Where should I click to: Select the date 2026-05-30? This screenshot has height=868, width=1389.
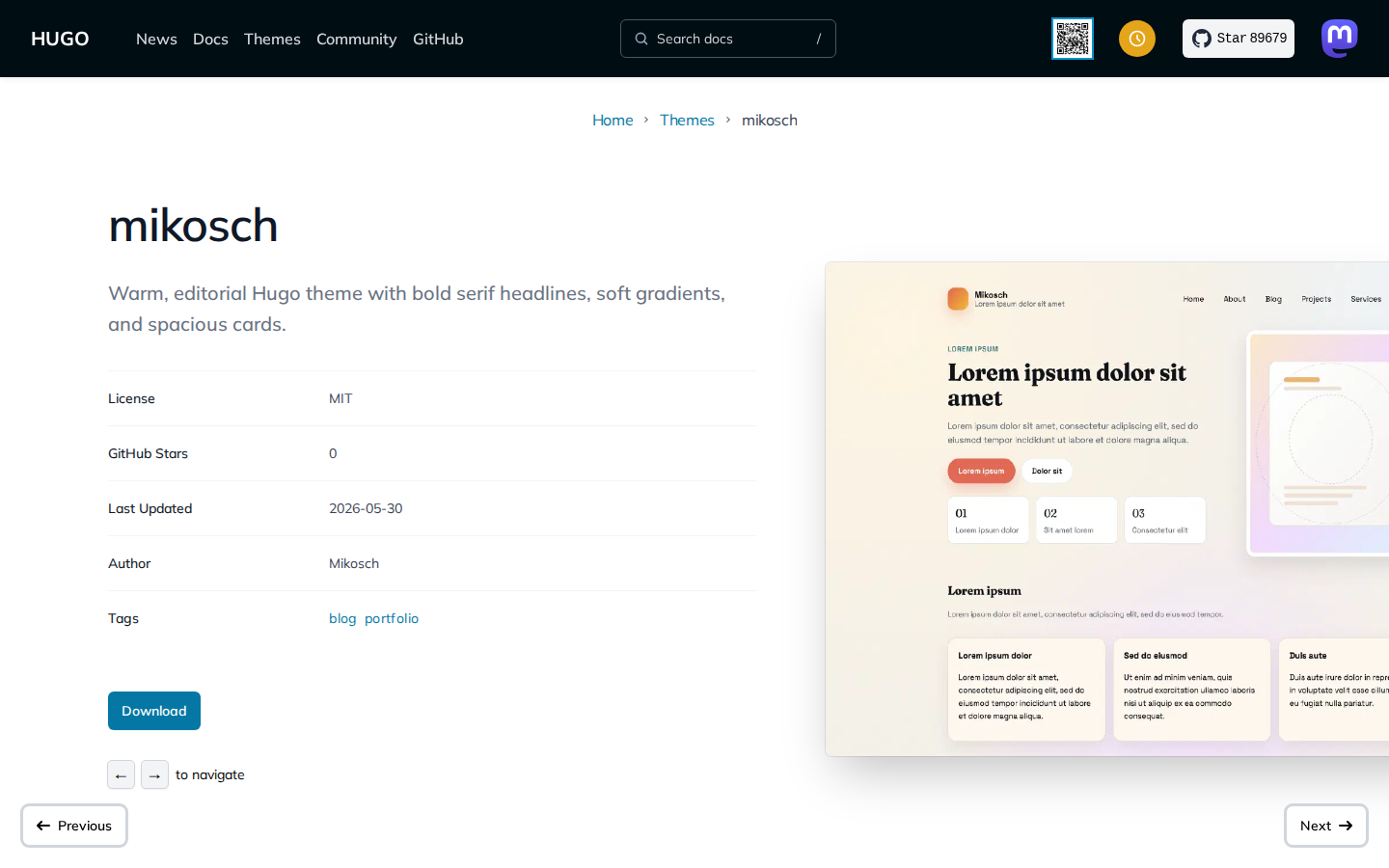[366, 508]
